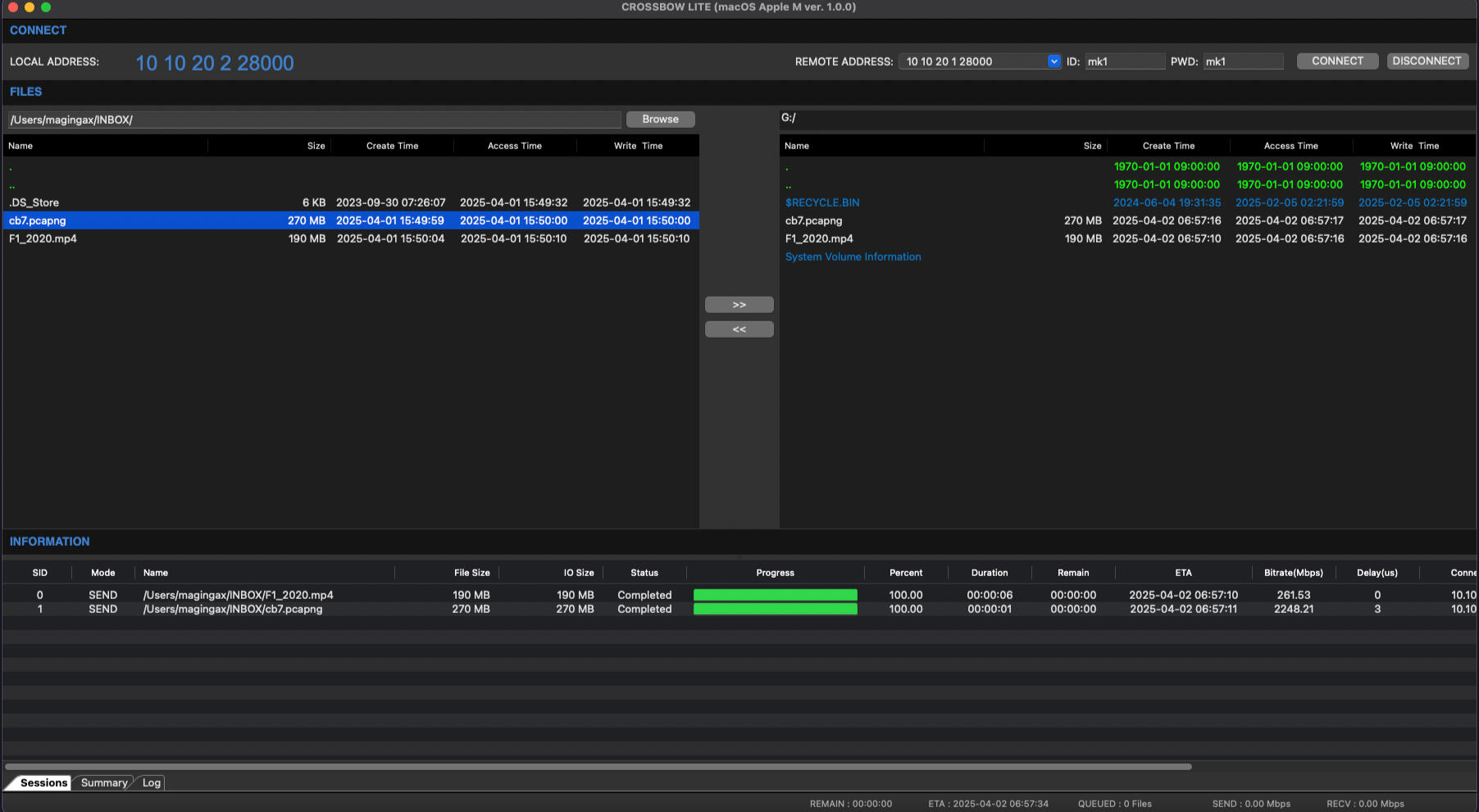Open the Remote Address dropdown arrow
Viewport: 1479px width, 812px height.
1054,61
